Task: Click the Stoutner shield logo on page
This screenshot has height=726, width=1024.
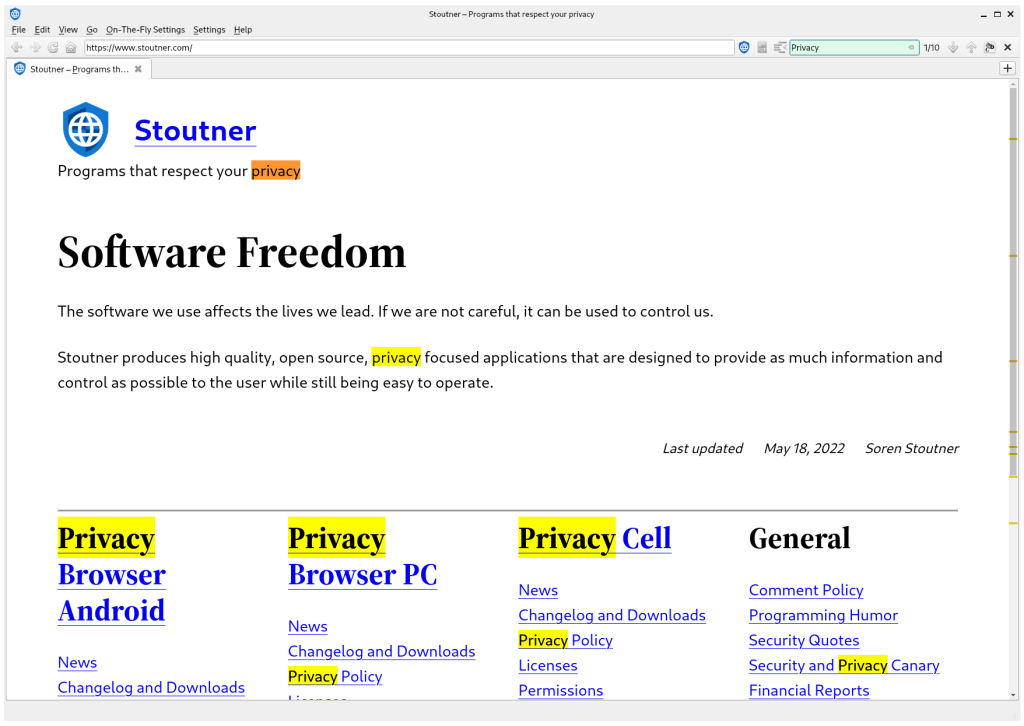Action: coord(86,129)
